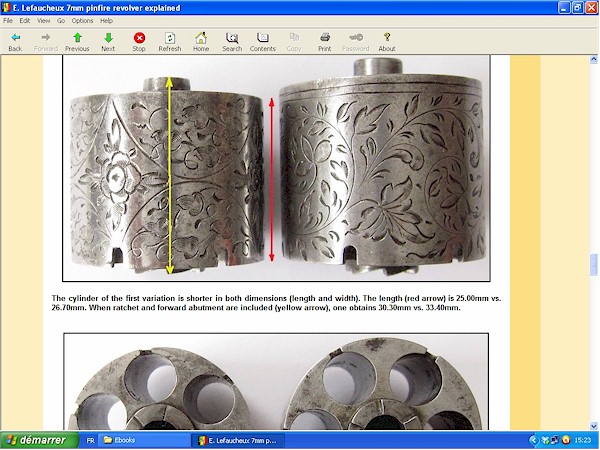Switch to the Ebooks folder taskbar button

(144, 440)
